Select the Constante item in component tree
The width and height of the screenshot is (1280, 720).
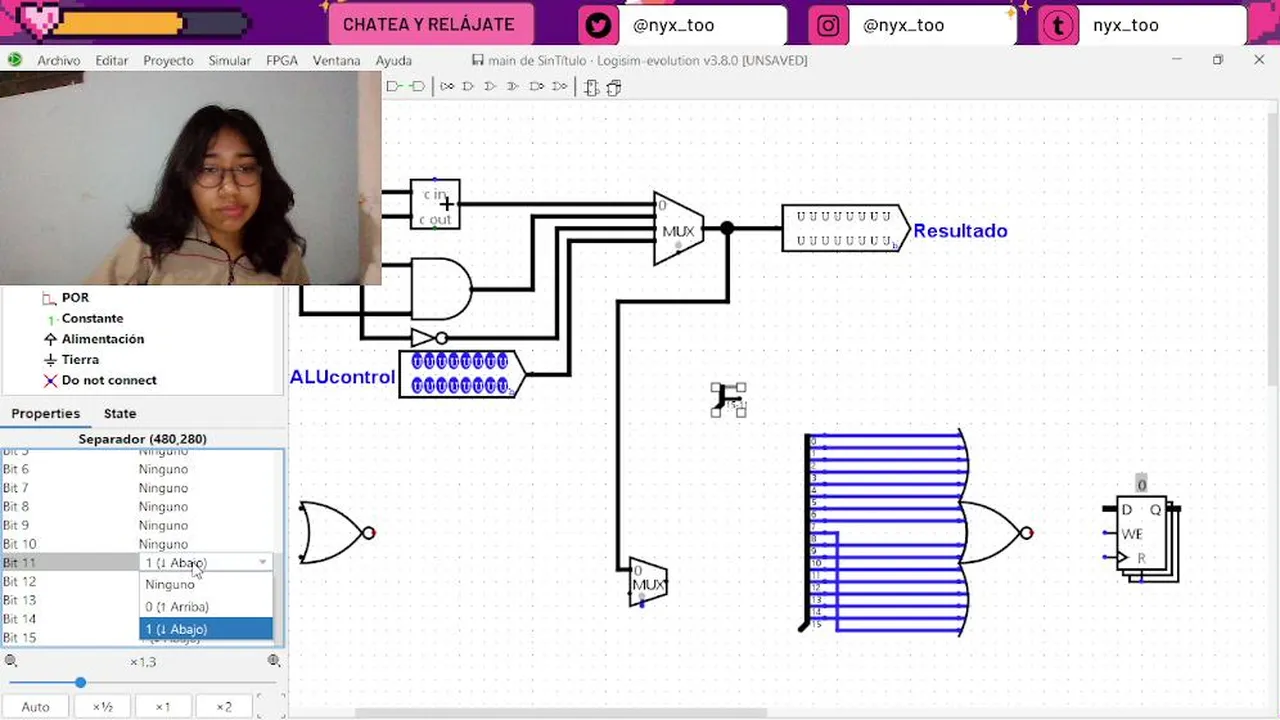92,318
